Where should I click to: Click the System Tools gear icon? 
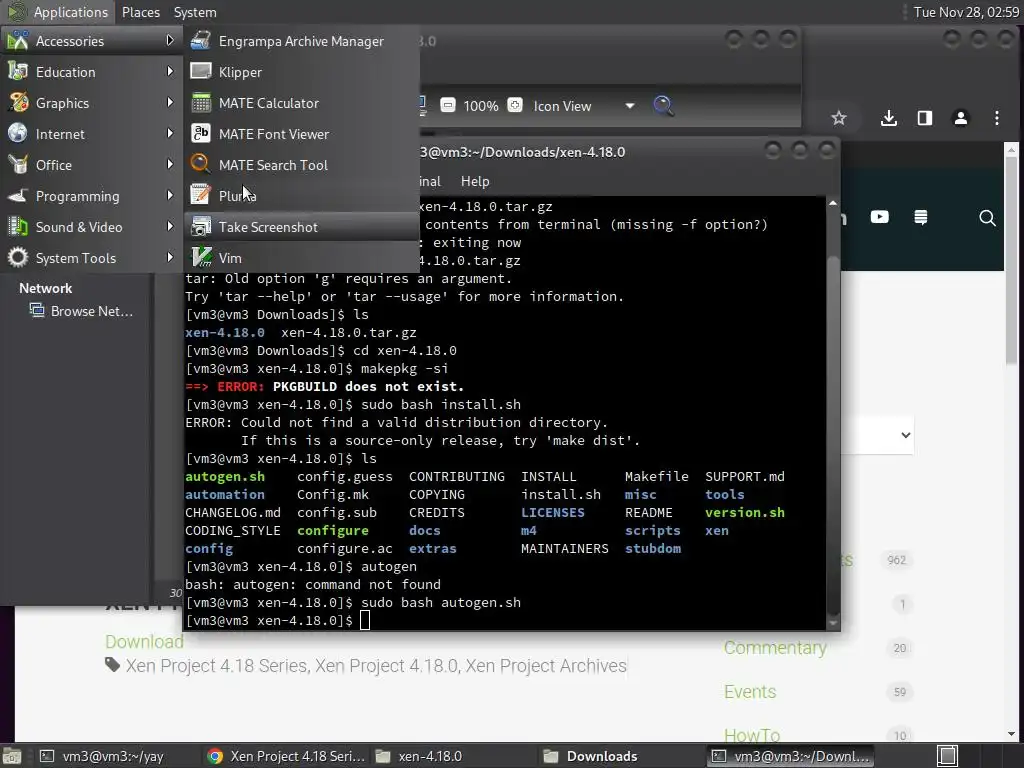click(x=18, y=257)
